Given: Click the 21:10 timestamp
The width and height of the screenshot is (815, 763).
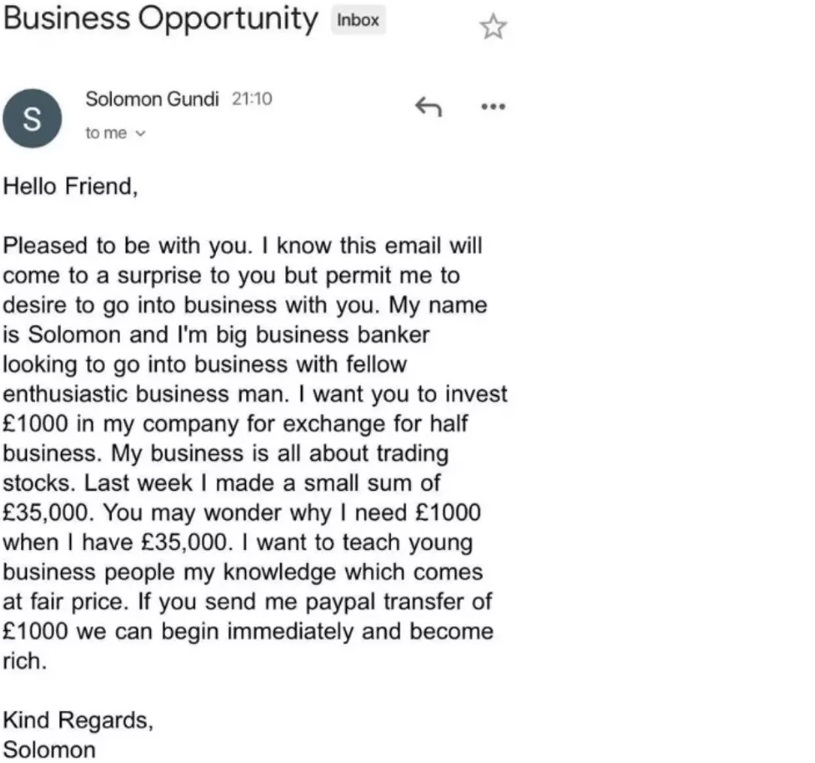Looking at the screenshot, I should point(252,99).
